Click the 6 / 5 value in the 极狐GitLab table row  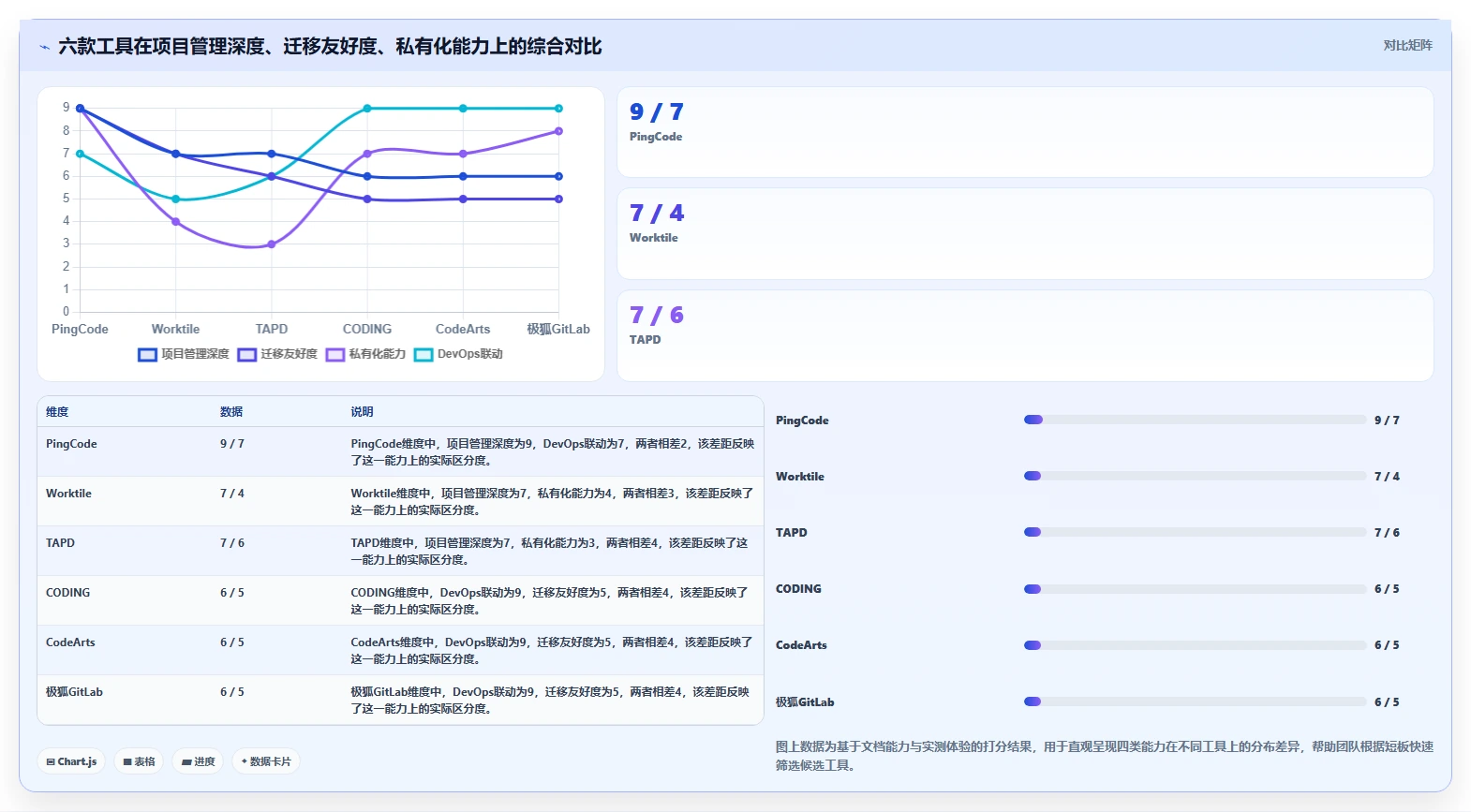click(x=232, y=692)
